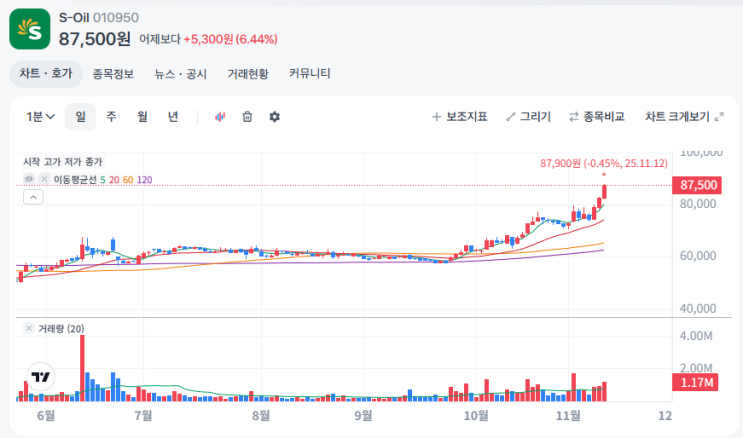Select the 월 monthly period
Screen dimensions: 743x438
pyautogui.click(x=142, y=117)
